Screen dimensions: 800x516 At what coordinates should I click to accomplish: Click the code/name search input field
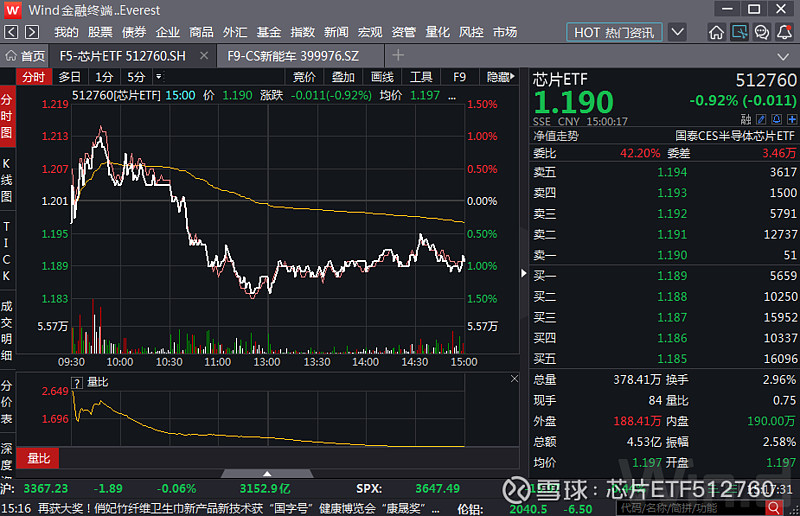click(x=691, y=508)
